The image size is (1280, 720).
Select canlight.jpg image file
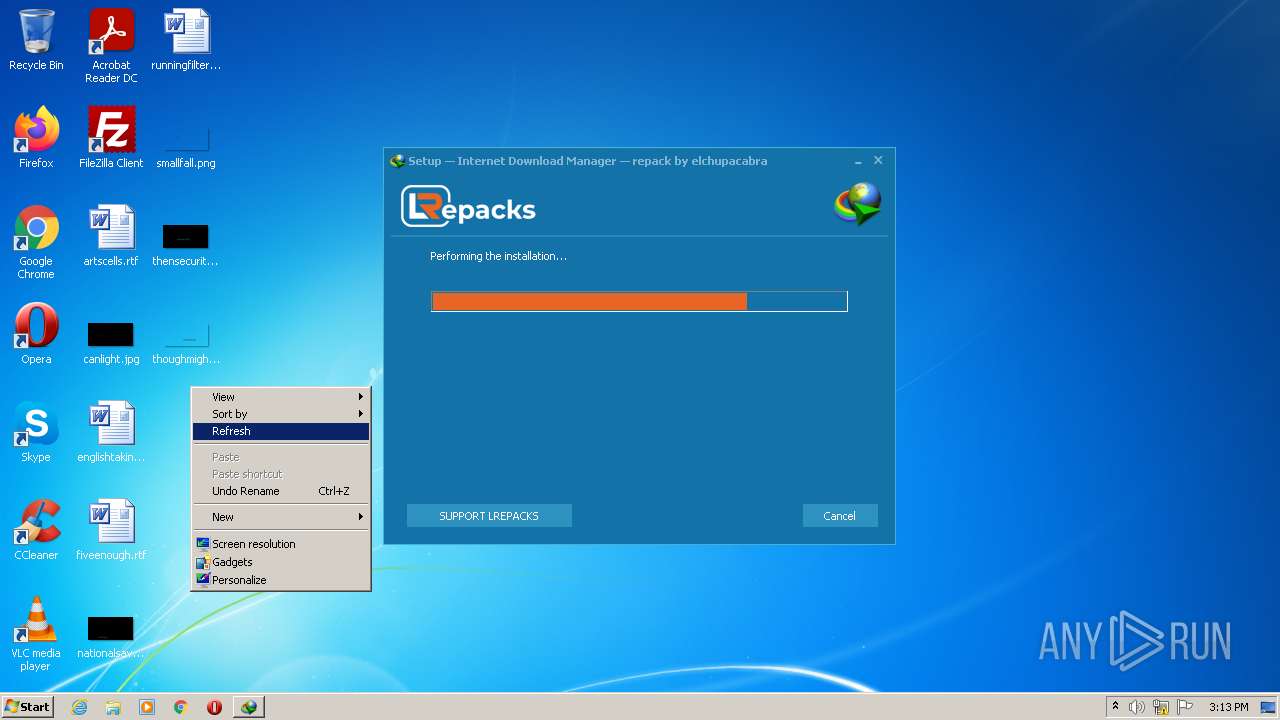tap(111, 343)
